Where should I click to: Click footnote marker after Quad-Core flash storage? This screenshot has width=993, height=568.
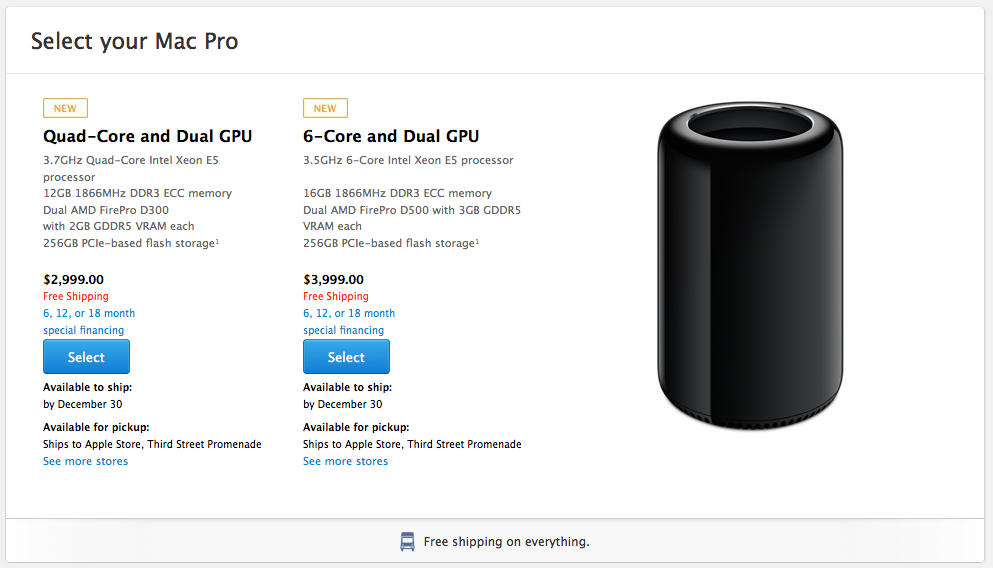(218, 240)
